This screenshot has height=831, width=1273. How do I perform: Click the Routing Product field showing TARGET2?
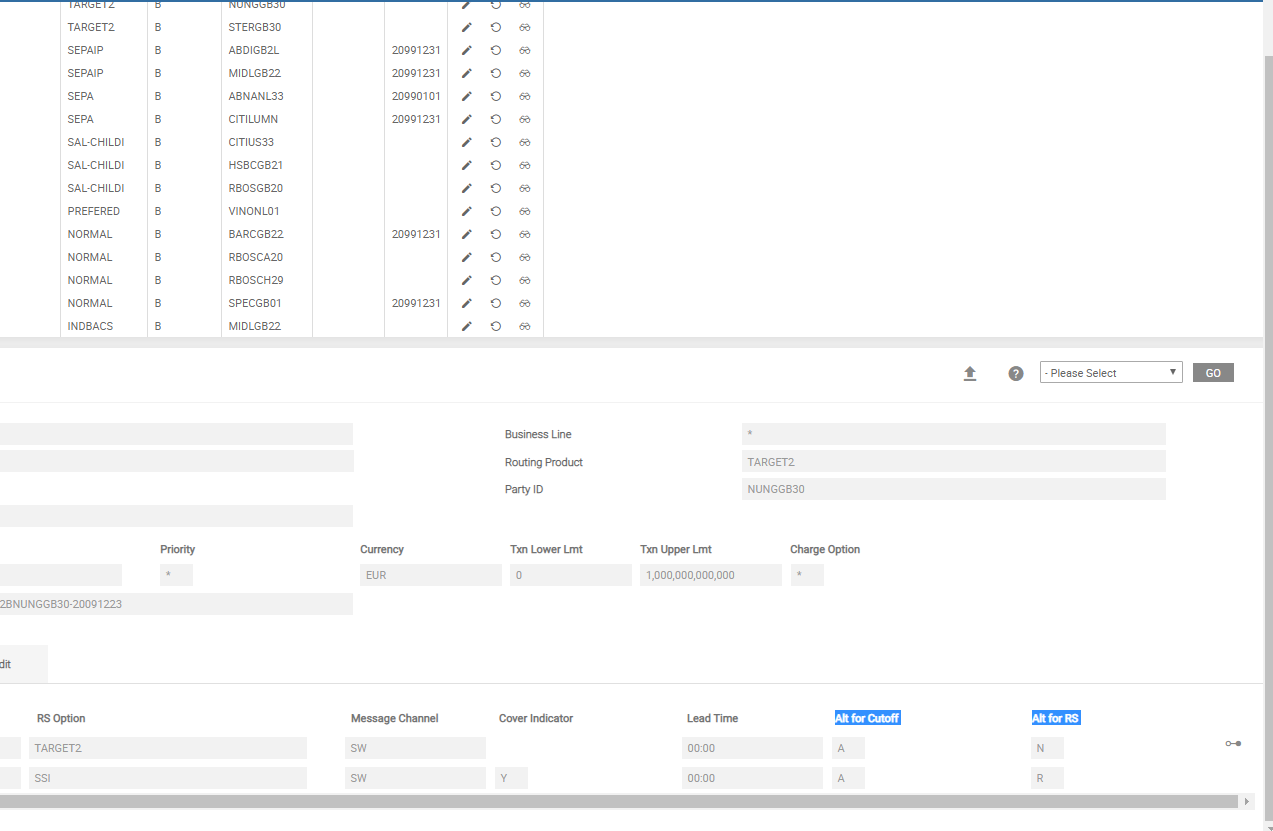pyautogui.click(x=953, y=462)
